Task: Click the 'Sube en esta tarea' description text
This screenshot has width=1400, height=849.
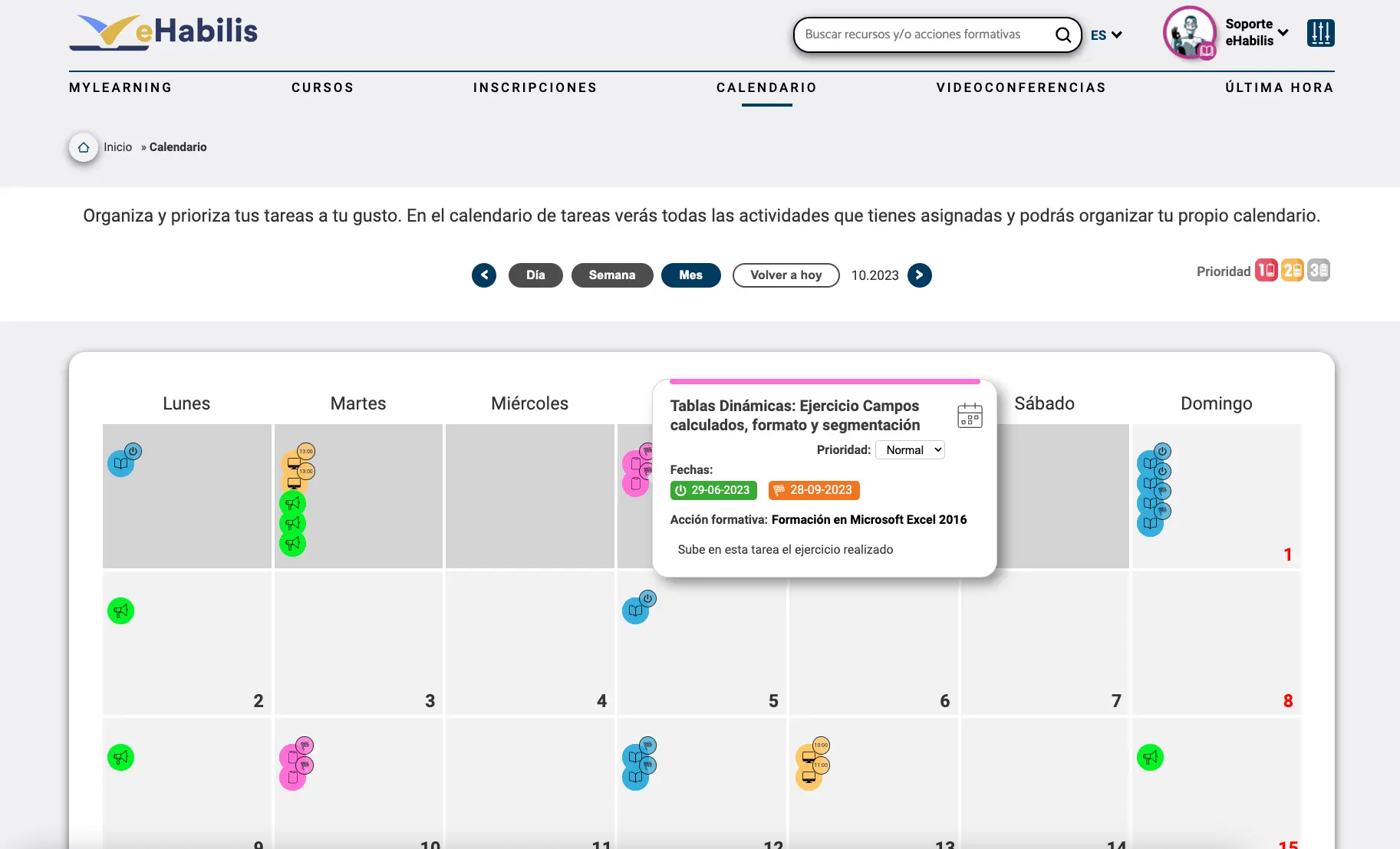Action: tap(786, 550)
